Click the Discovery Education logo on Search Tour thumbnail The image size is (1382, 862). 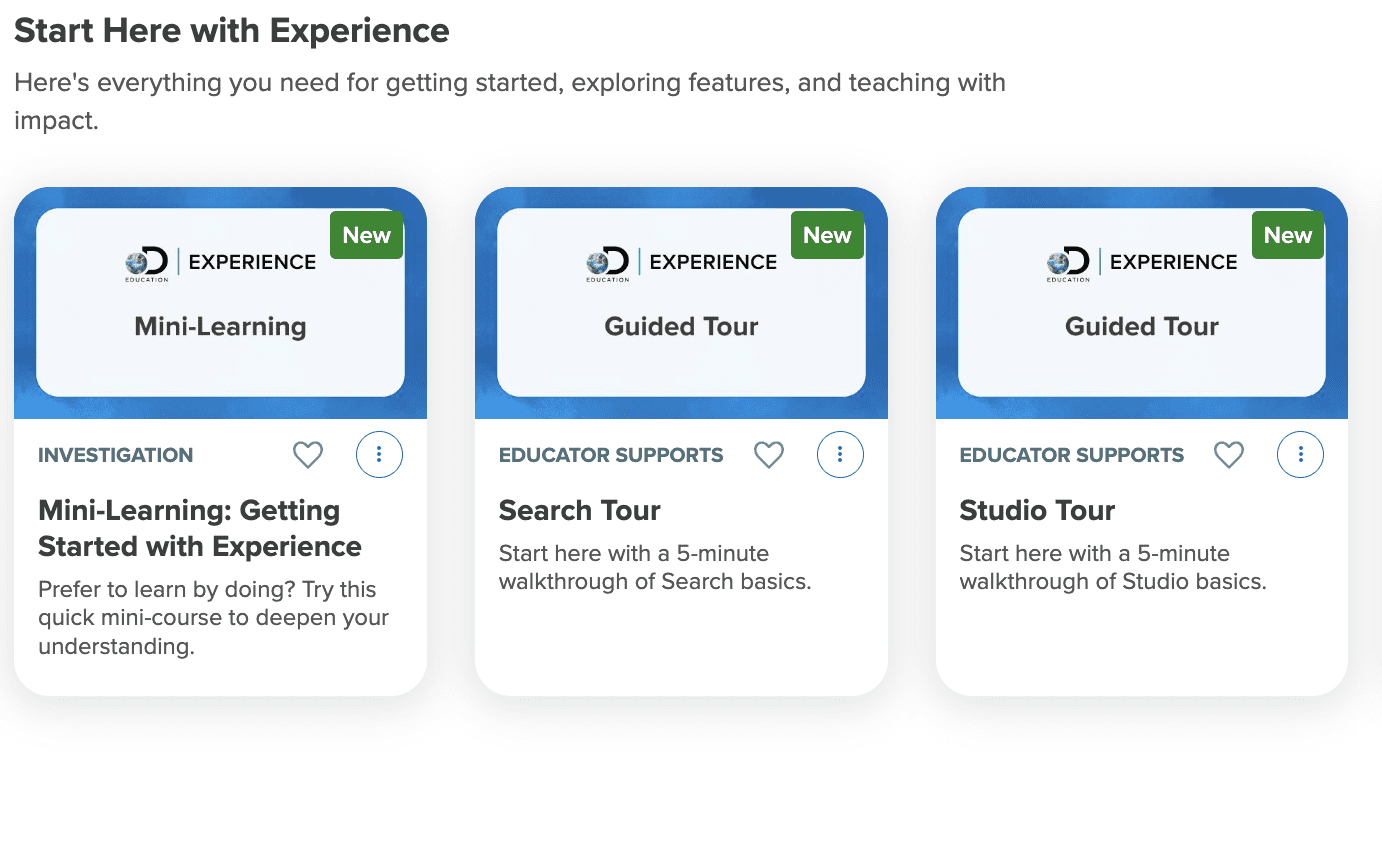[608, 264]
